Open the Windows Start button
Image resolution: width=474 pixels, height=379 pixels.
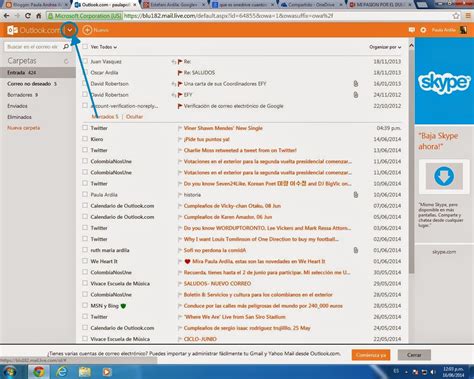tap(9, 372)
